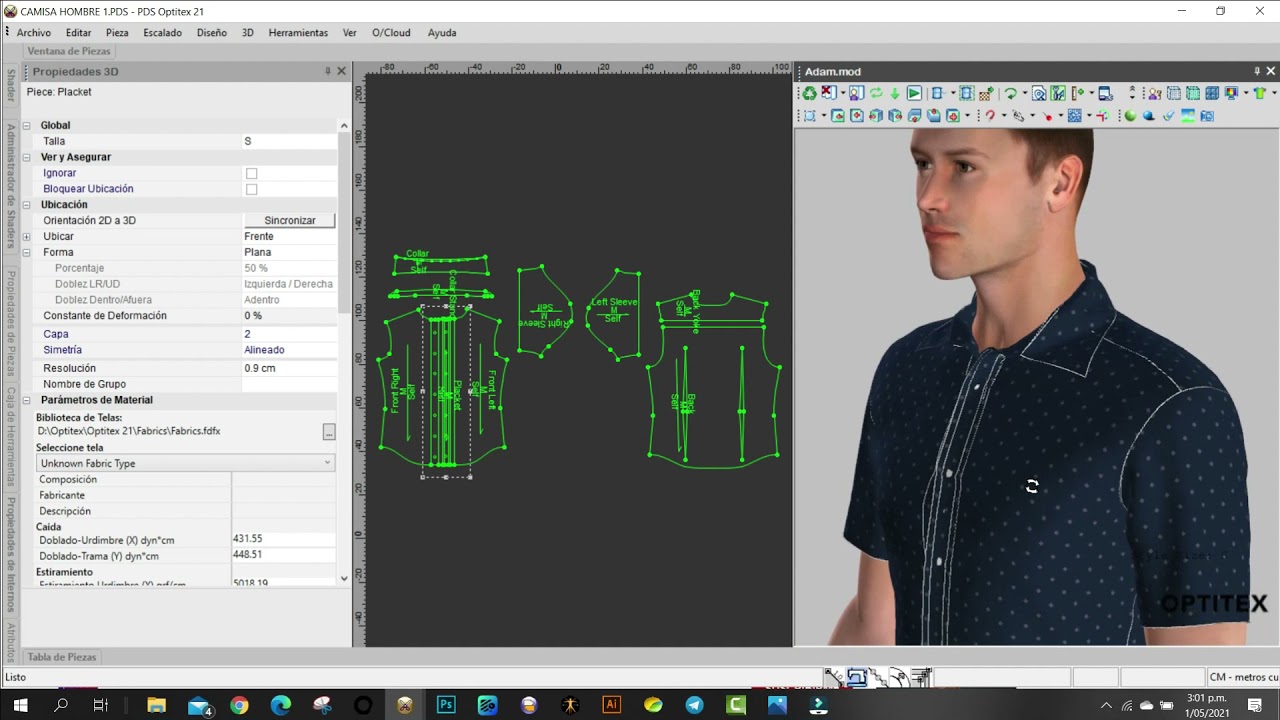Click the dashed-outline cylinder icon

pos(967,93)
